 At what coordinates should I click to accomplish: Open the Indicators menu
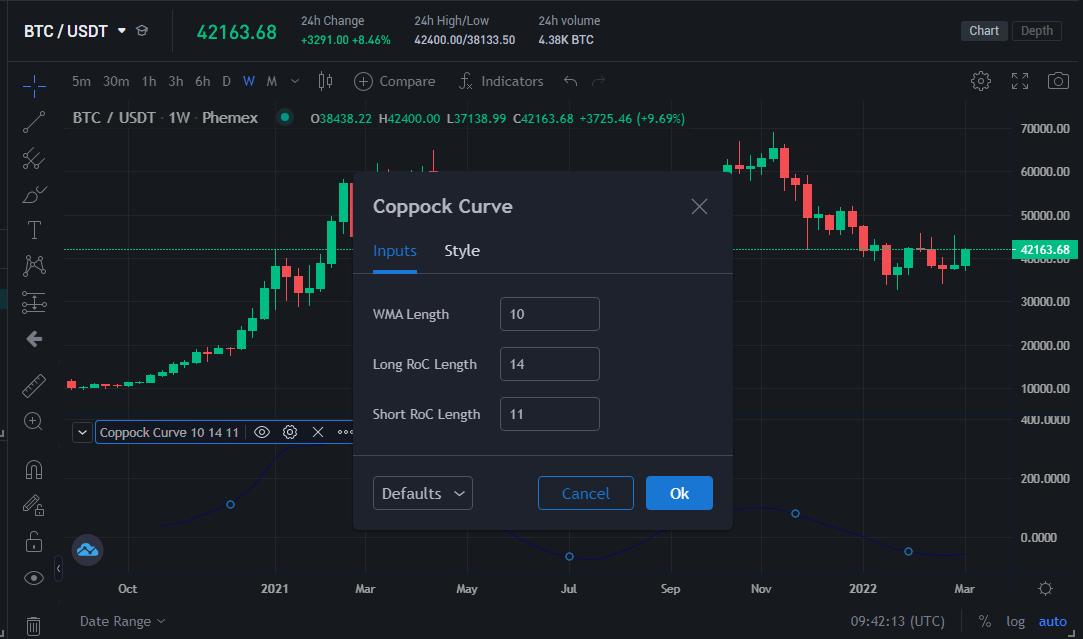pos(500,81)
